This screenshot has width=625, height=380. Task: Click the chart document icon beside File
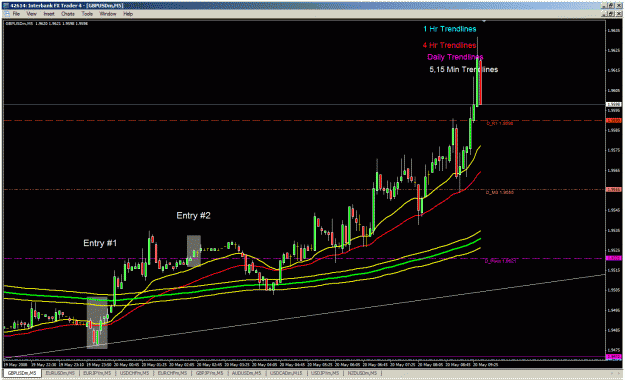click(x=6, y=14)
